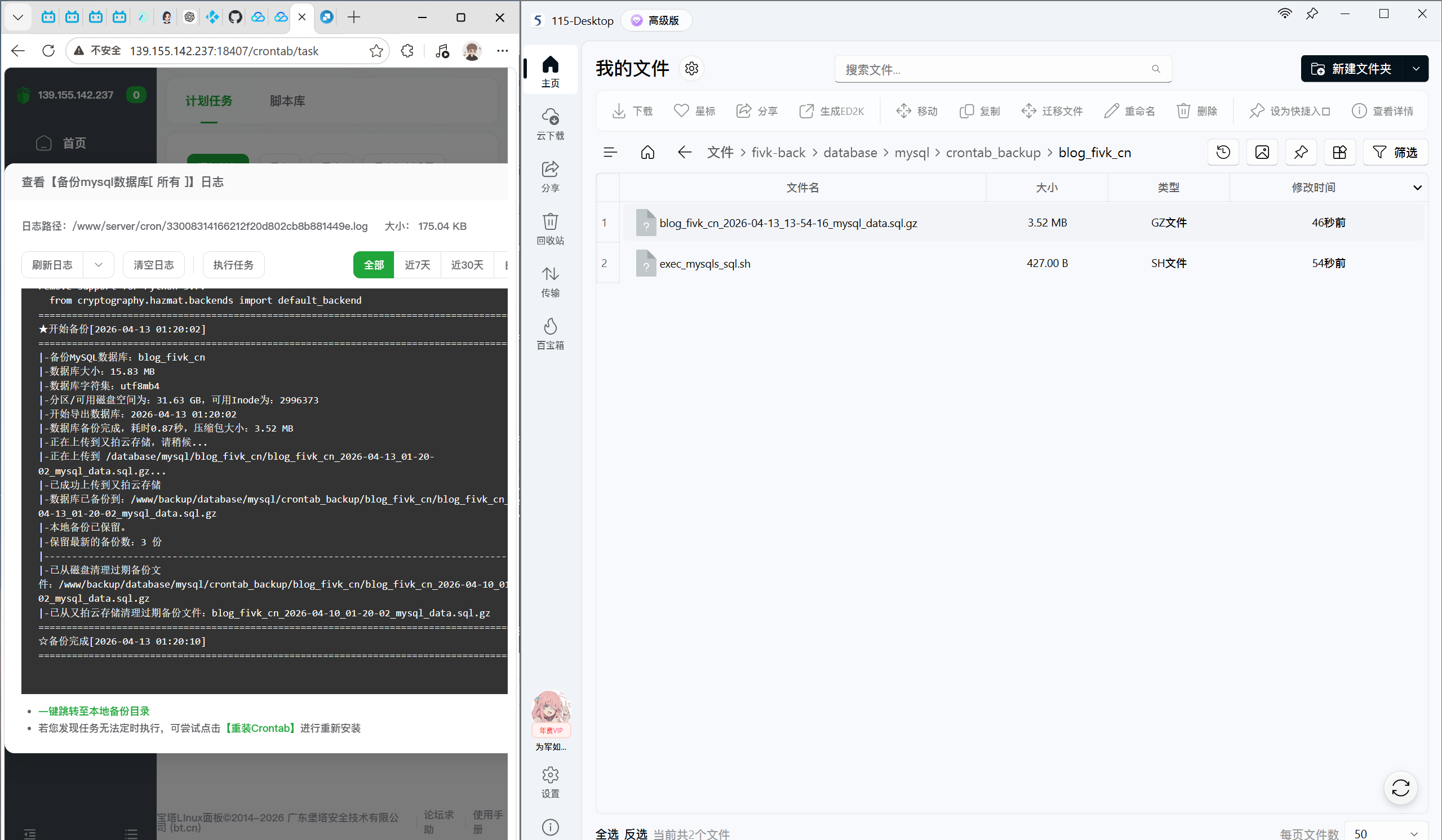Click the gear icon next to 我的文件

(x=691, y=69)
